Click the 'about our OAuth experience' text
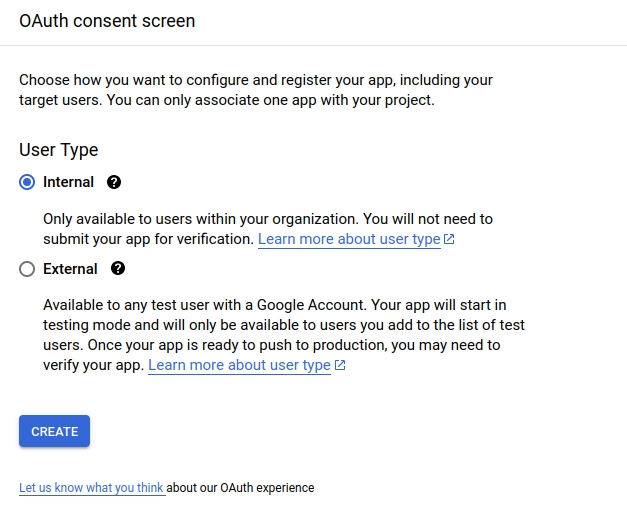Viewport: 627px width, 532px height. point(240,488)
